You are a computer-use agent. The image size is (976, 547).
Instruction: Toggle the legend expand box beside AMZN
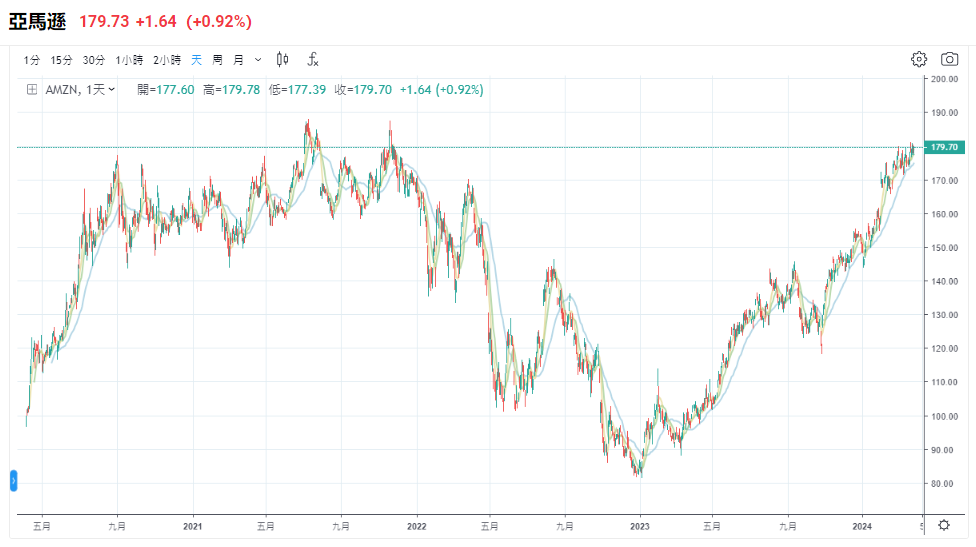point(32,90)
